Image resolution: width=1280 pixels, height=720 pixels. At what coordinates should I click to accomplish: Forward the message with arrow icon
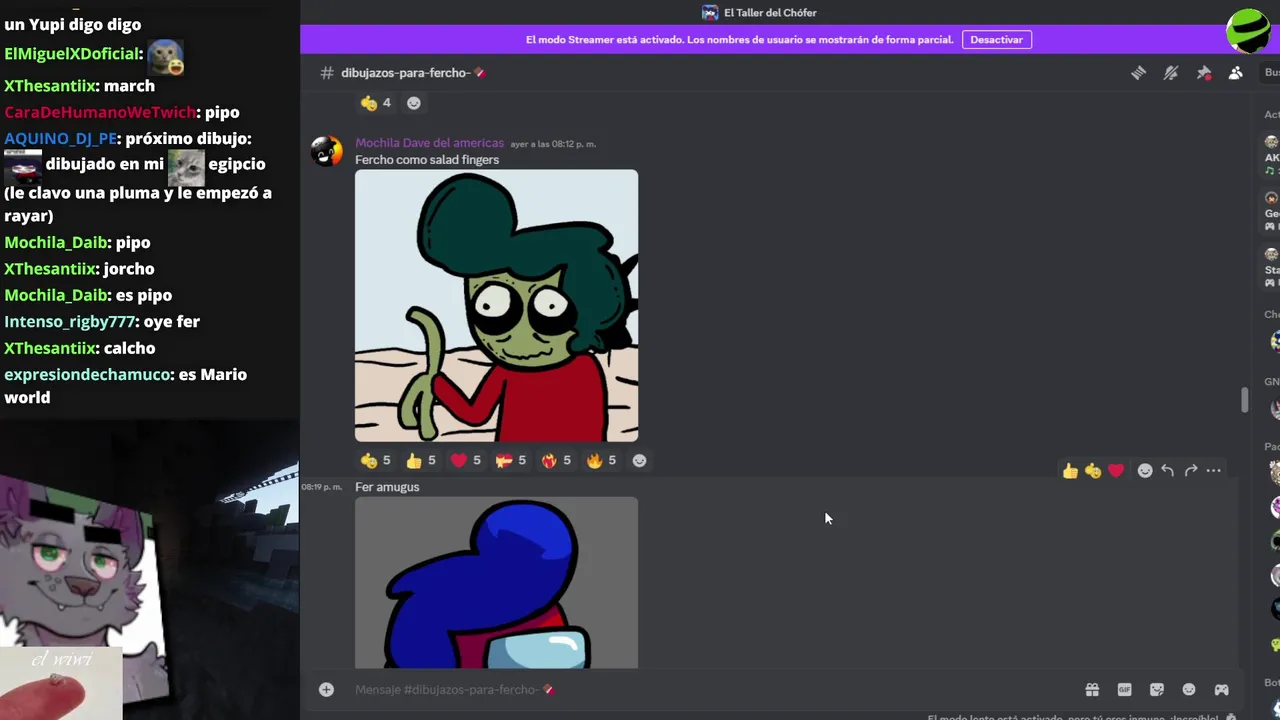[1190, 471]
